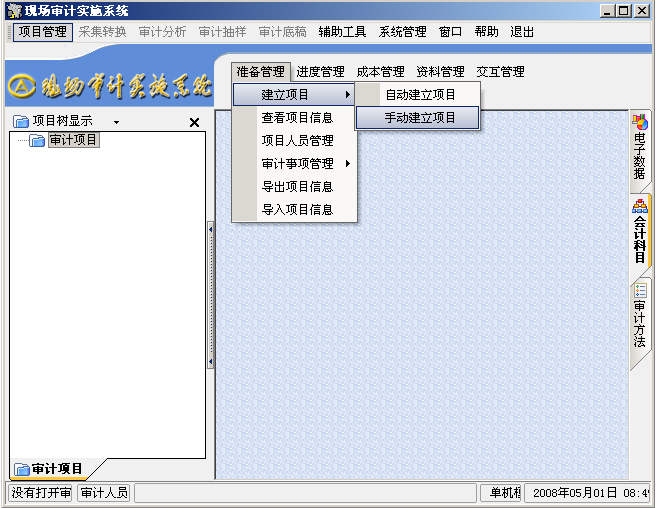Select the 资料管理 tab

(x=440, y=72)
